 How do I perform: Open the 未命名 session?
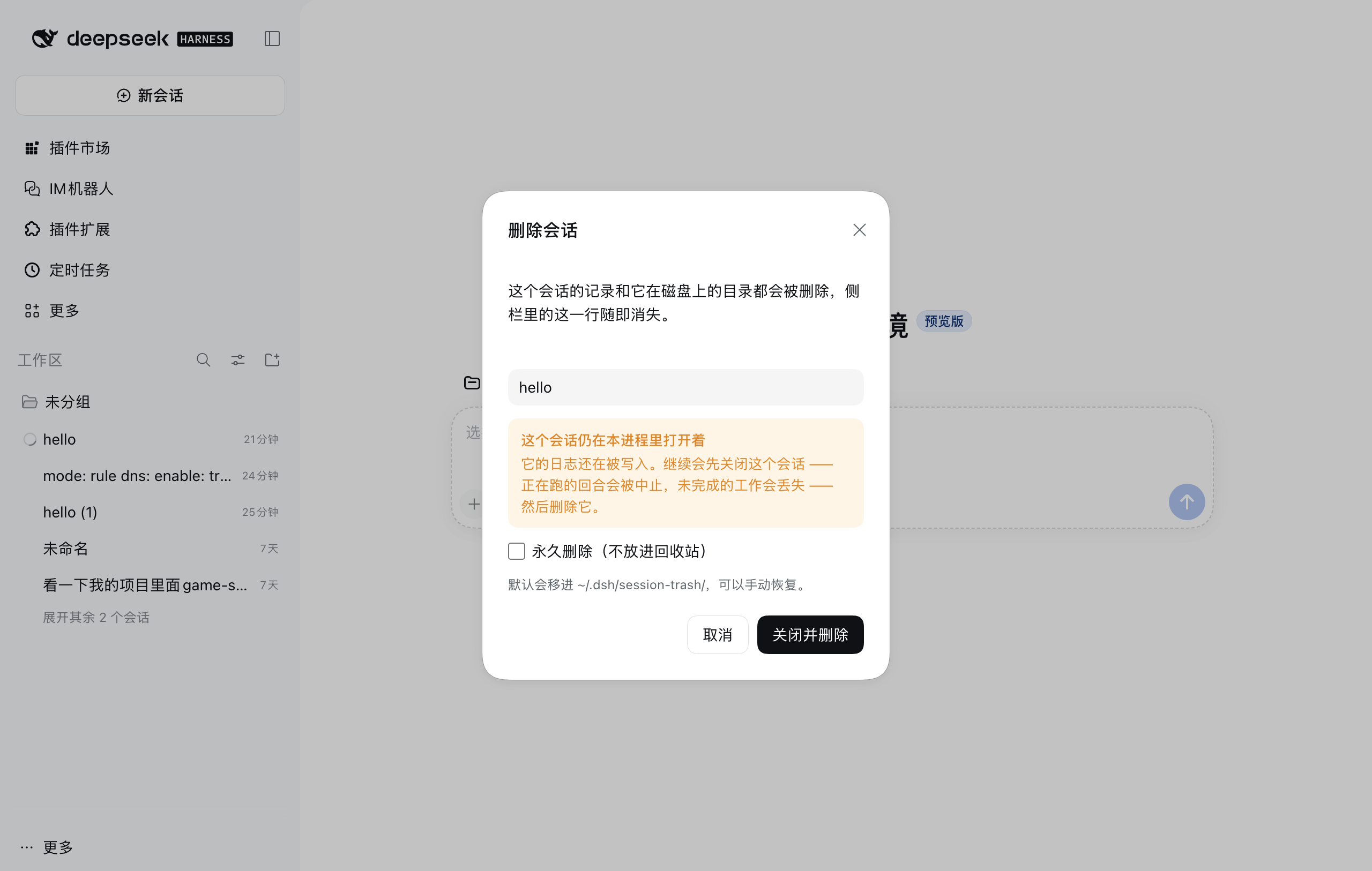150,549
